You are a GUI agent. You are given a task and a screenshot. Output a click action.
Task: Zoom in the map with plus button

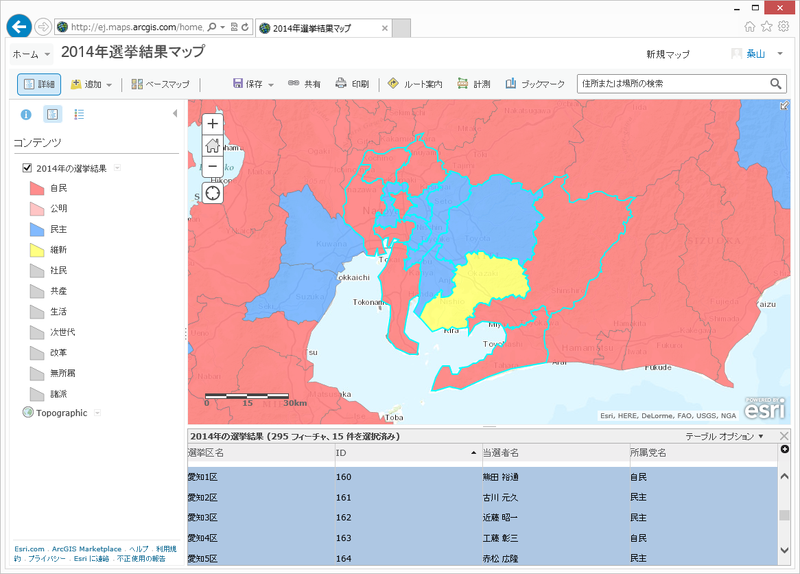(213, 124)
